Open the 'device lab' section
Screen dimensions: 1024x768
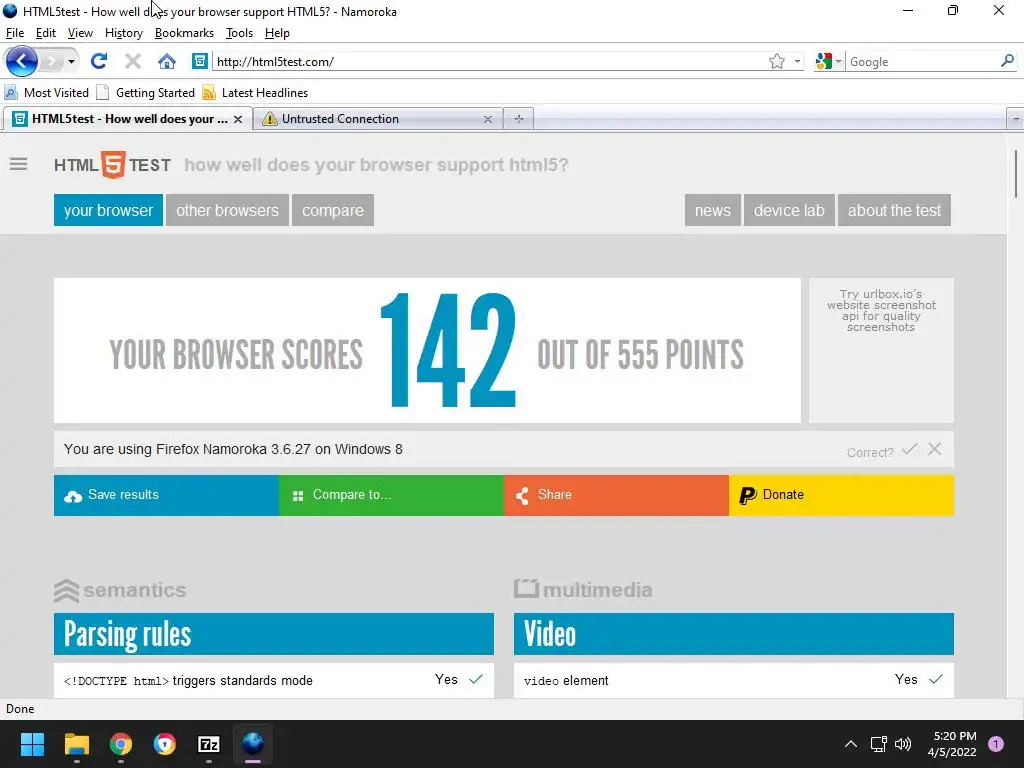tap(789, 210)
